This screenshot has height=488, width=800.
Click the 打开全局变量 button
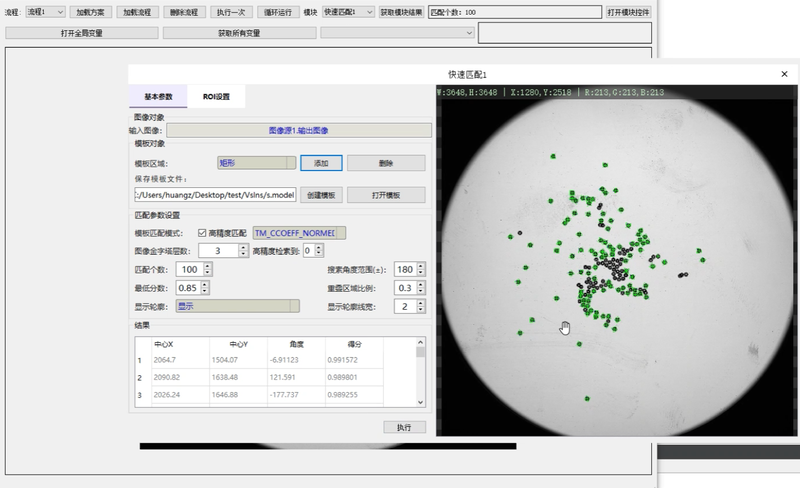[80, 33]
